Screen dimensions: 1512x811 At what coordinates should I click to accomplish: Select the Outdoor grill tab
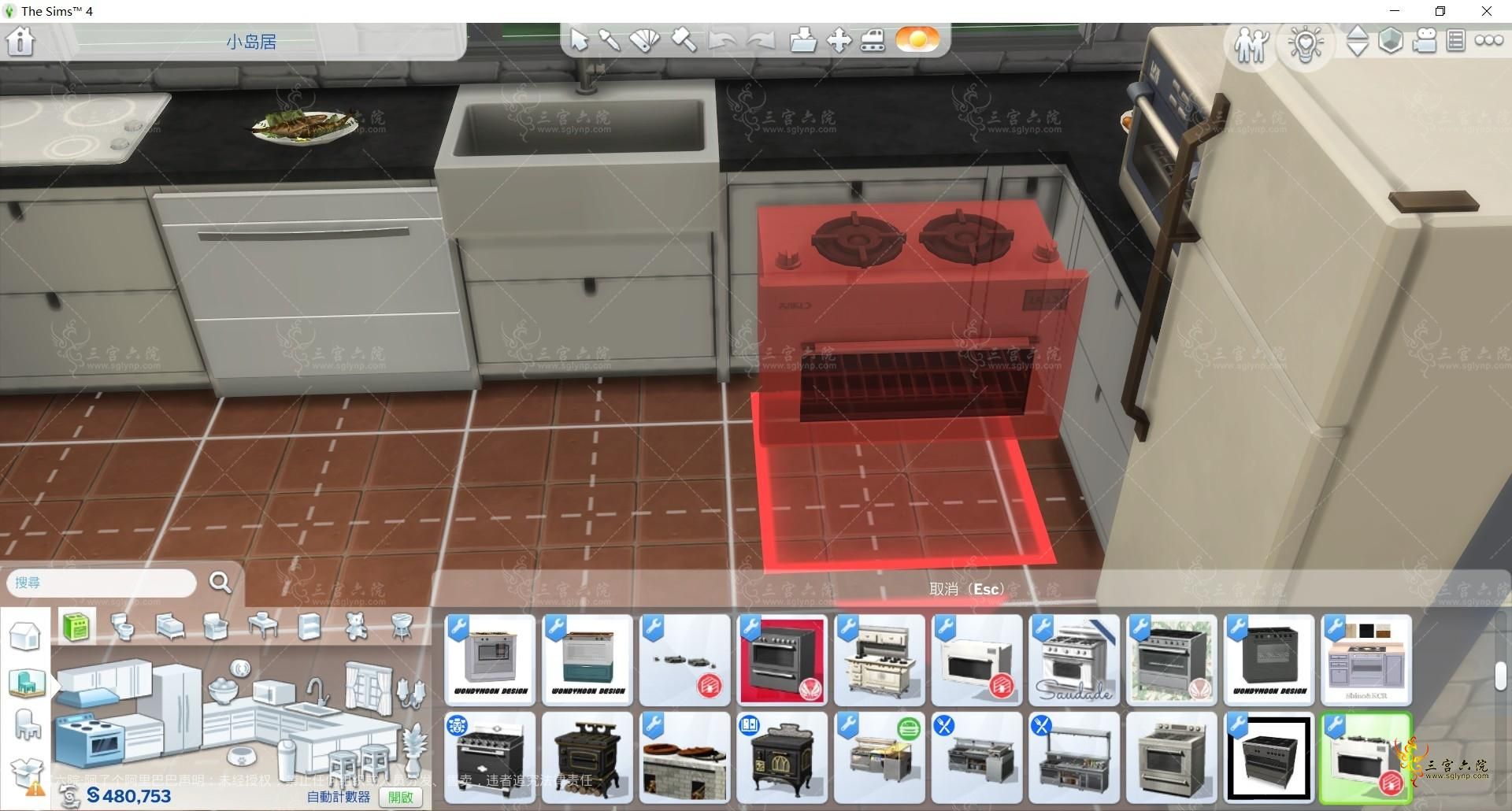(402, 627)
